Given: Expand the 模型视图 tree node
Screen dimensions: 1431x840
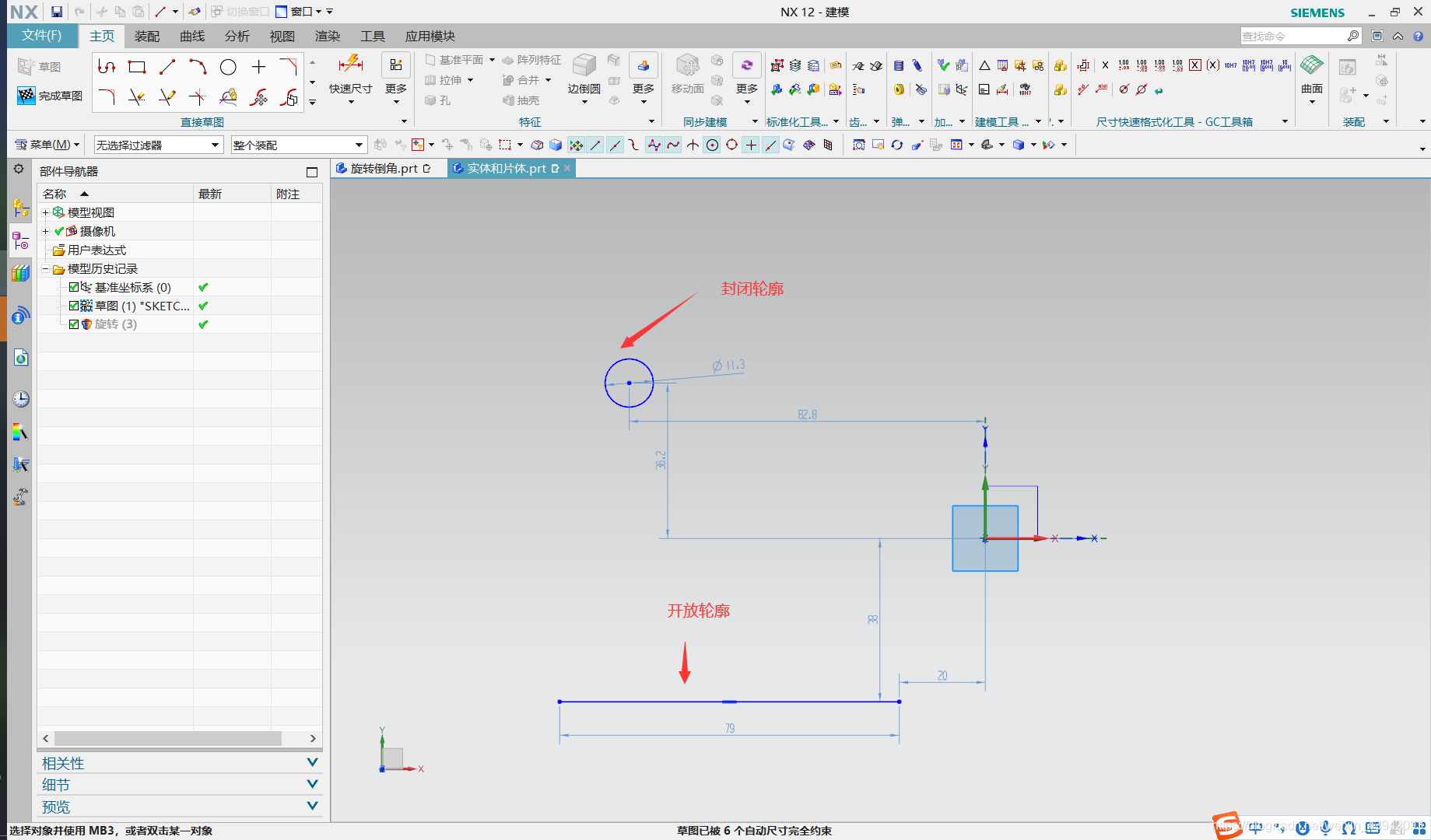Looking at the screenshot, I should [45, 212].
